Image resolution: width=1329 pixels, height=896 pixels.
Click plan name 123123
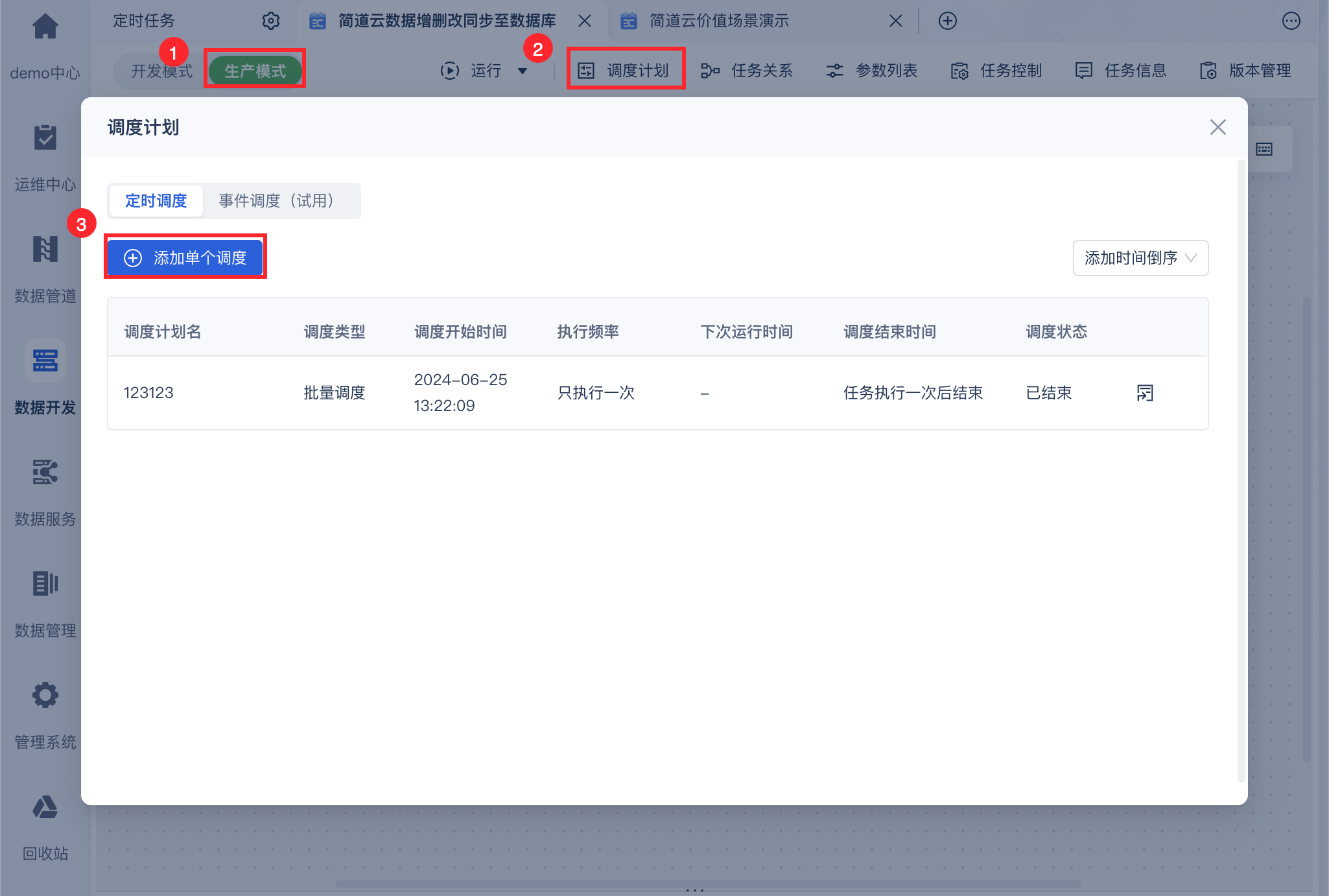tap(148, 393)
